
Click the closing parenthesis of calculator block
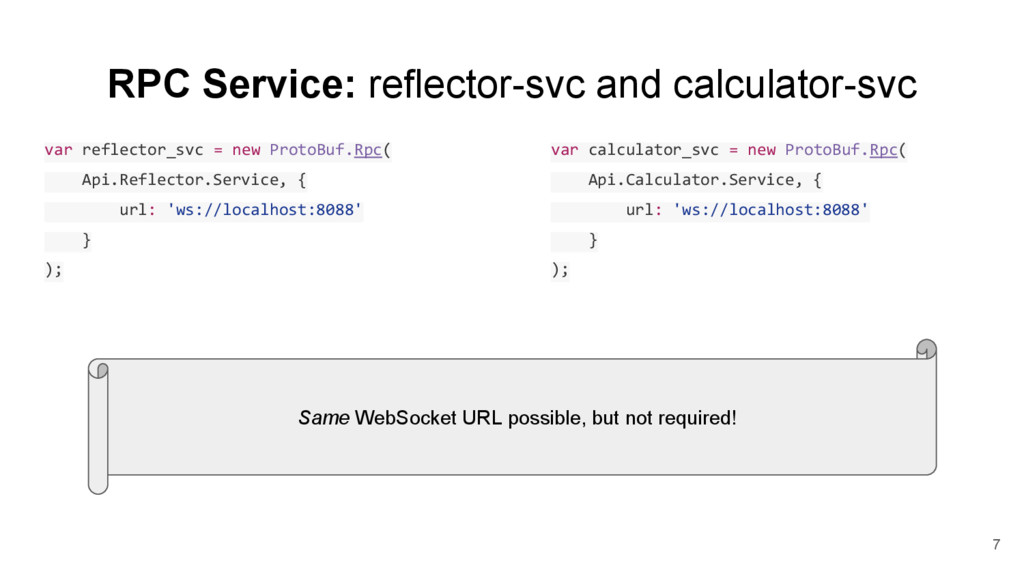click(x=555, y=269)
